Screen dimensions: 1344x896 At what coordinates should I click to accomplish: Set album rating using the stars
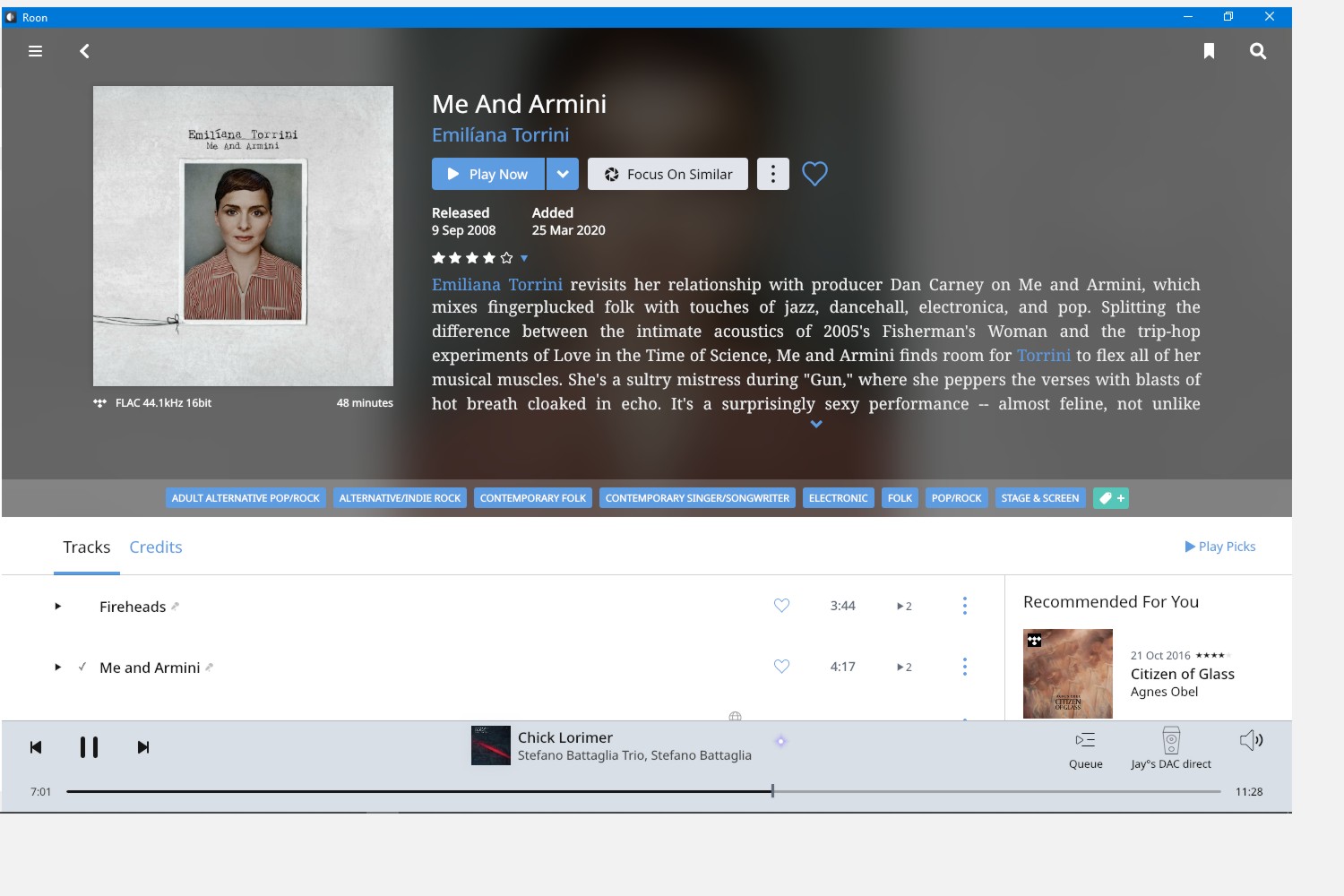[472, 258]
